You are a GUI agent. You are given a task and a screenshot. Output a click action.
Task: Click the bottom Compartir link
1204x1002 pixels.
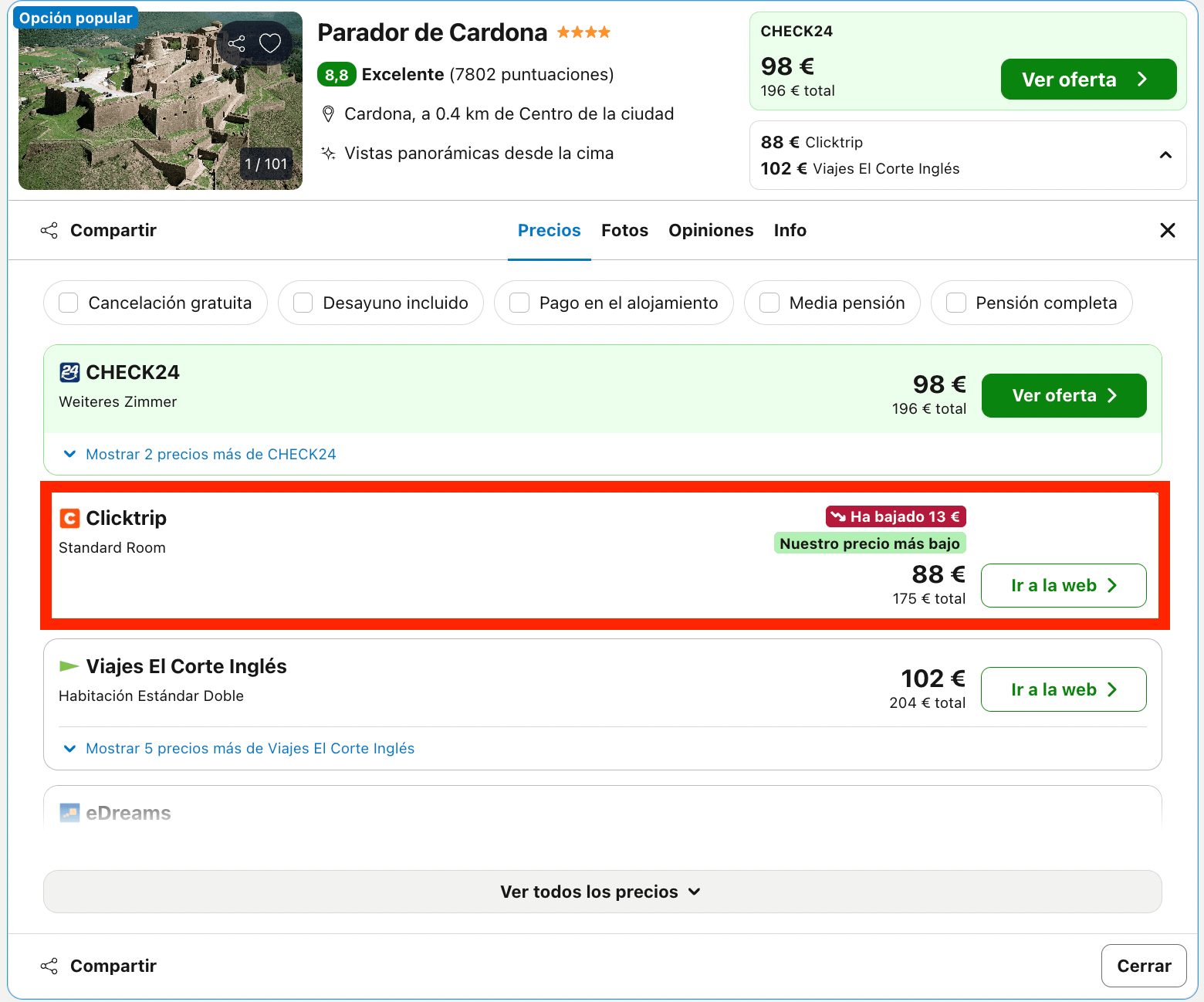(113, 966)
